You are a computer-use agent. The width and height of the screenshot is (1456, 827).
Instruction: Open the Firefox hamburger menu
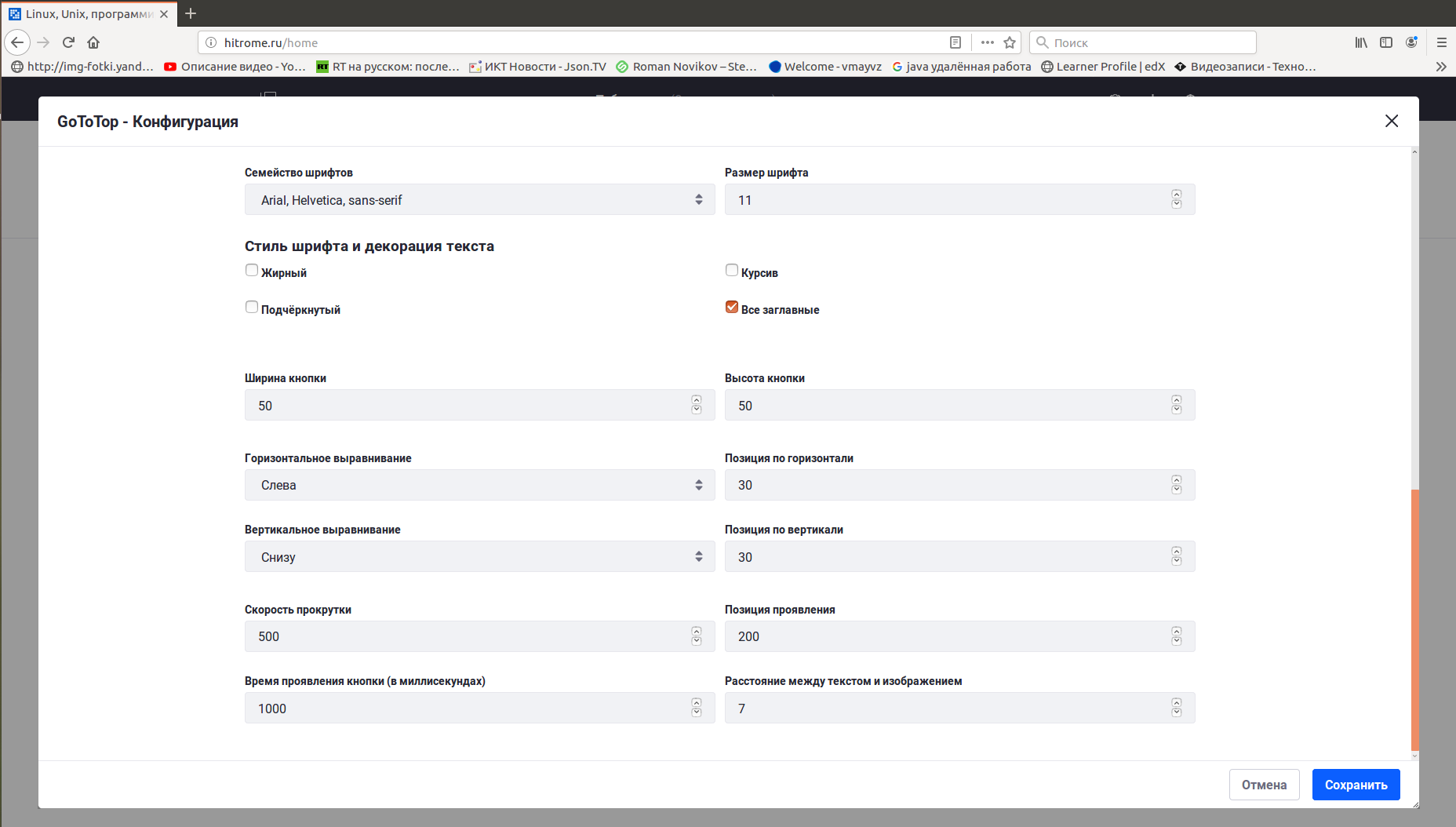tap(1441, 42)
